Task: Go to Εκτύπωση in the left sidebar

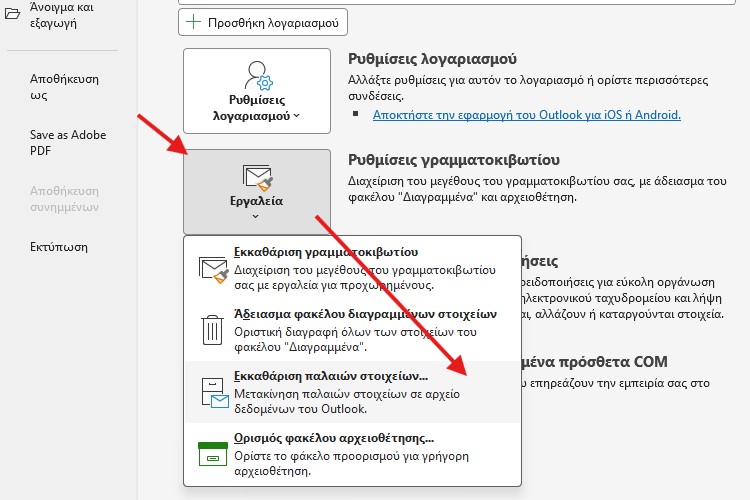Action: point(60,247)
